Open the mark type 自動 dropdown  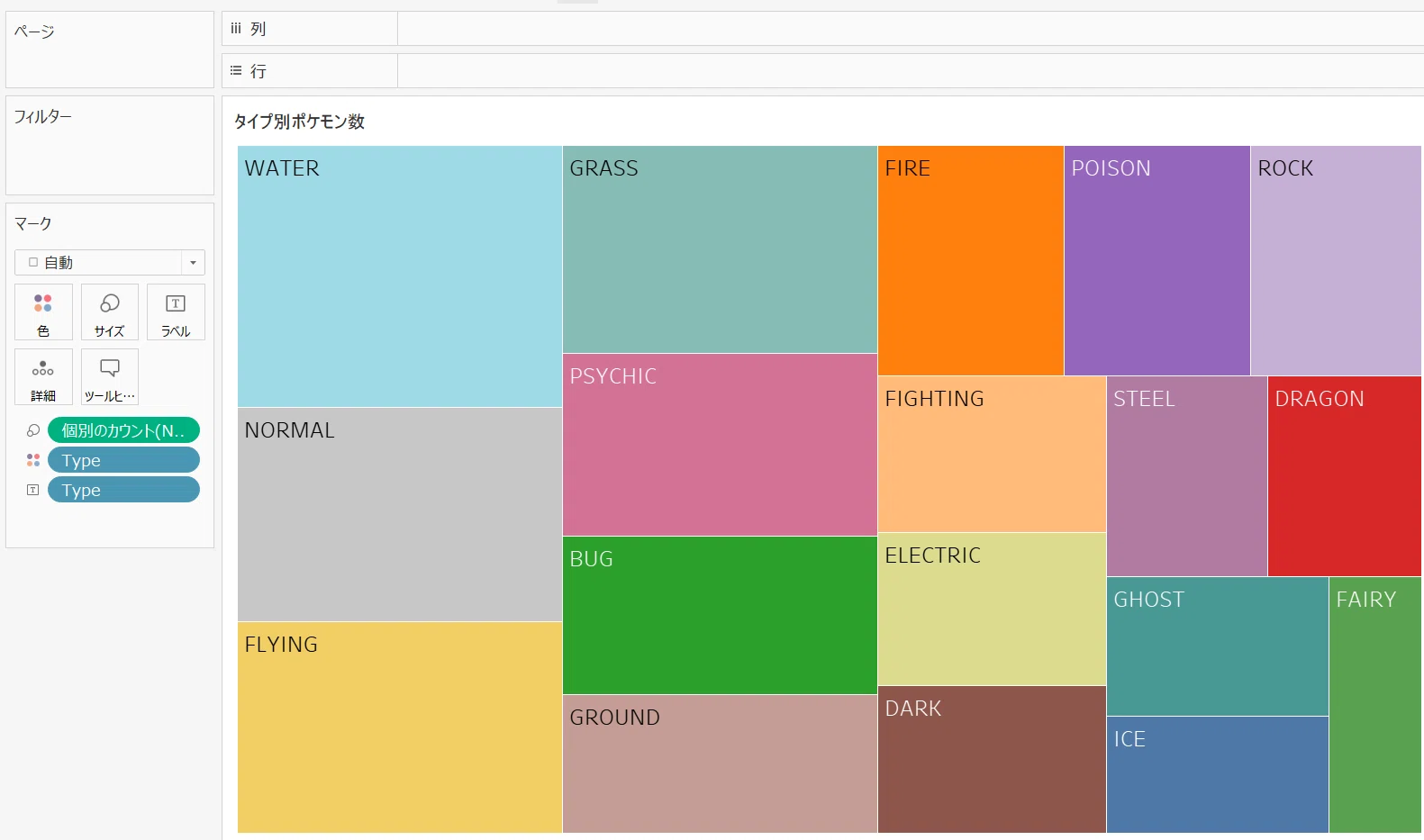pyautogui.click(x=110, y=262)
